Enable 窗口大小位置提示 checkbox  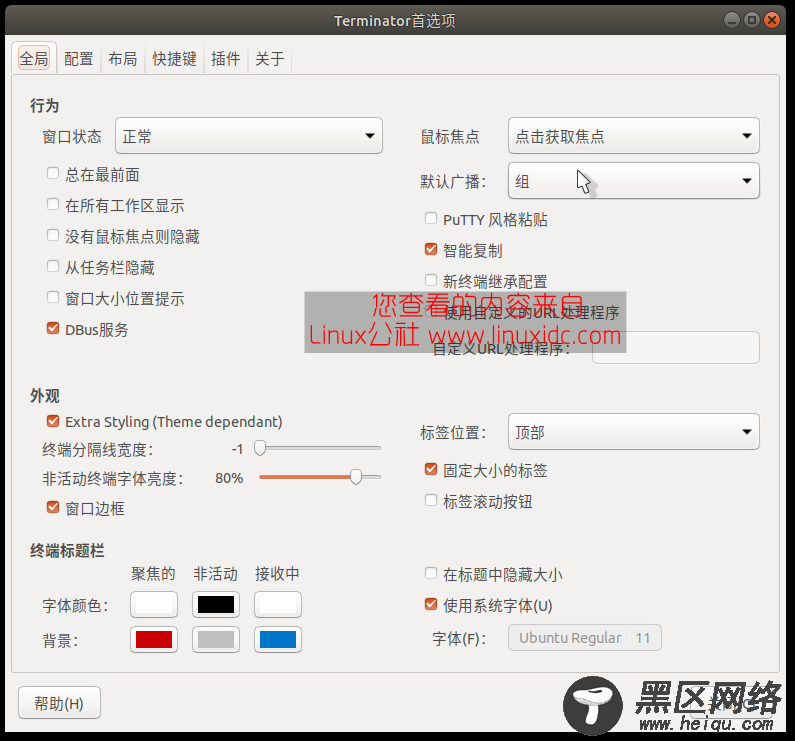(53, 297)
